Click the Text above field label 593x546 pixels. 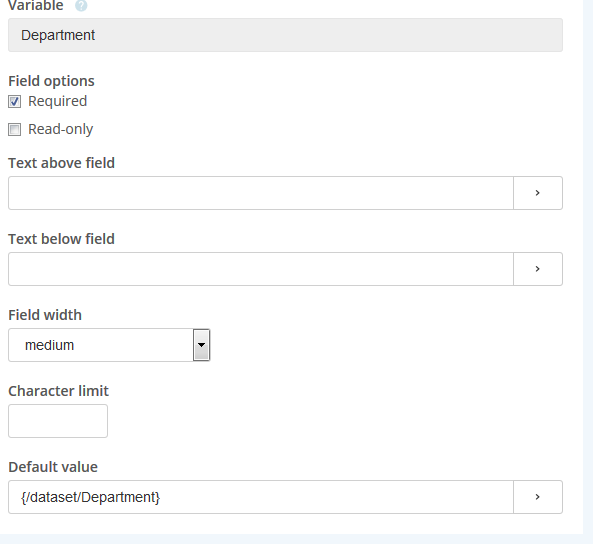(62, 163)
